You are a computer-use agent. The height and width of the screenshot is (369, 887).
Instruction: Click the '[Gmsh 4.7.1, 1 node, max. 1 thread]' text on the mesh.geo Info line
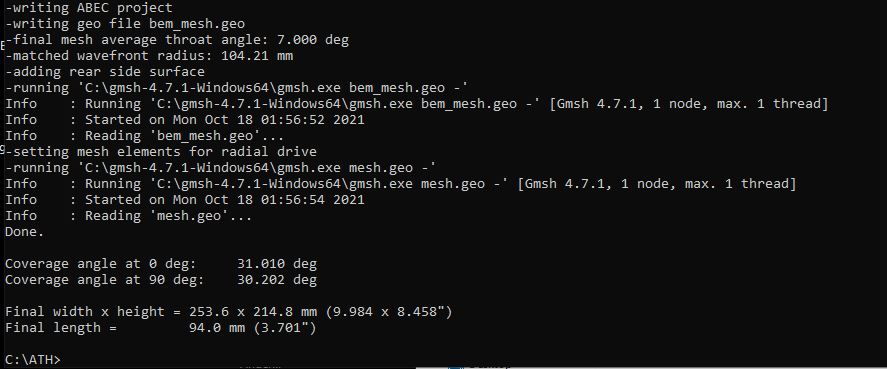657,183
